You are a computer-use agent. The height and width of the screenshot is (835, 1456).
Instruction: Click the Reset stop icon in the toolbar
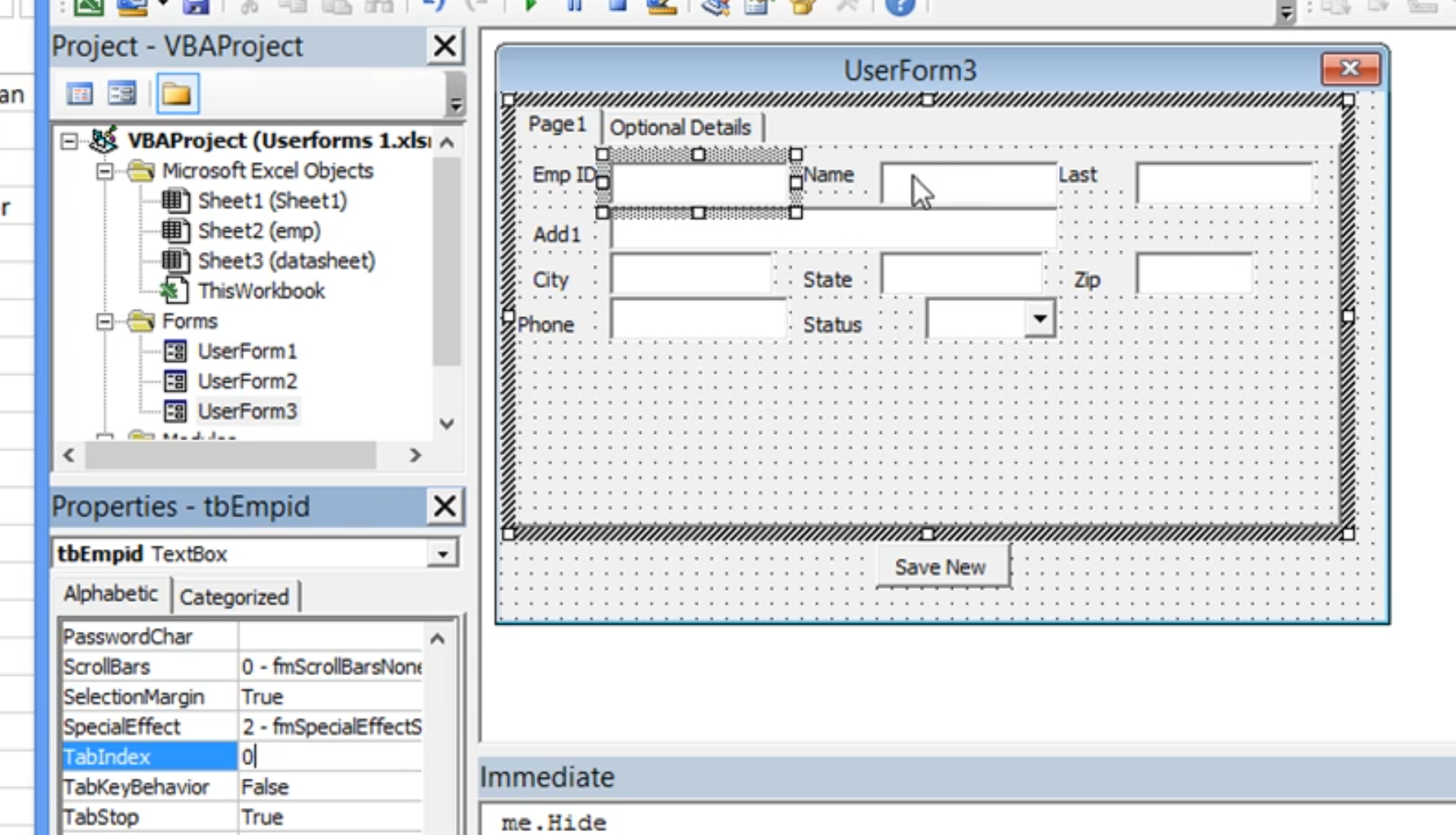[x=617, y=7]
